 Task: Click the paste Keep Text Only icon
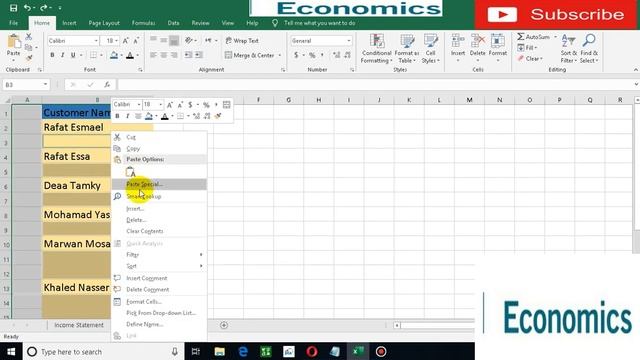click(130, 172)
